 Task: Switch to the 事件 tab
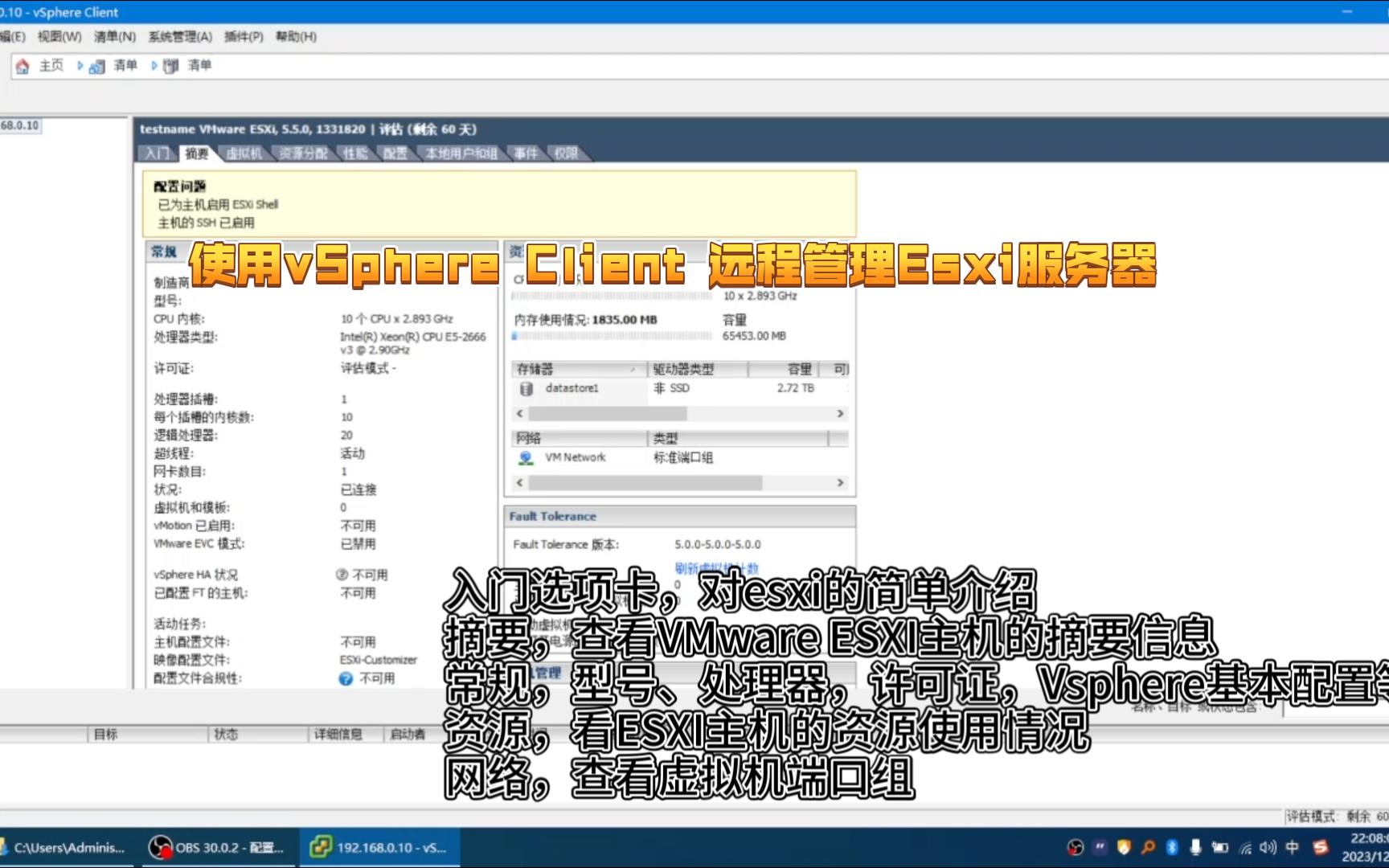tap(526, 154)
